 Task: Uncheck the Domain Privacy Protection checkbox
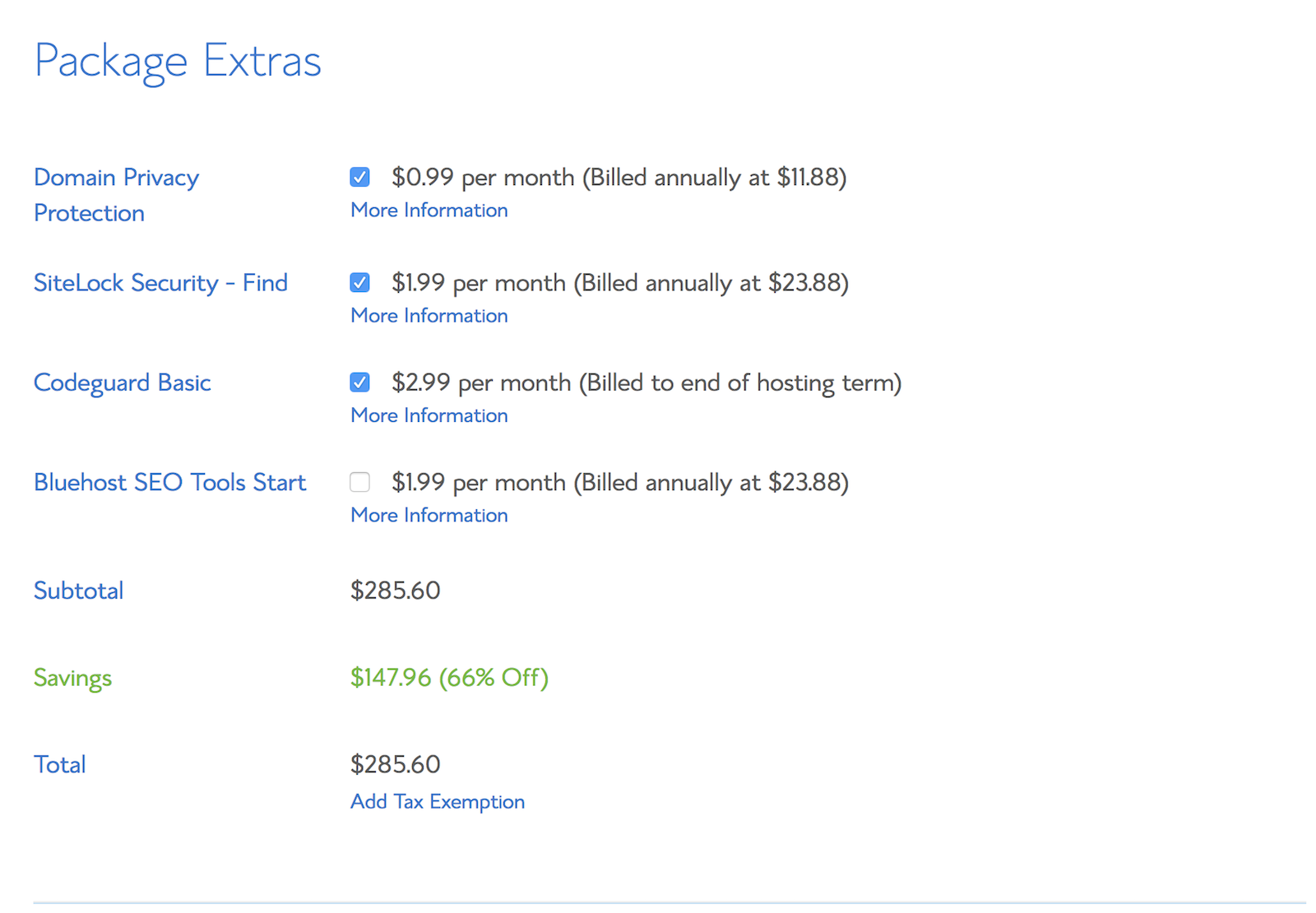pos(359,177)
